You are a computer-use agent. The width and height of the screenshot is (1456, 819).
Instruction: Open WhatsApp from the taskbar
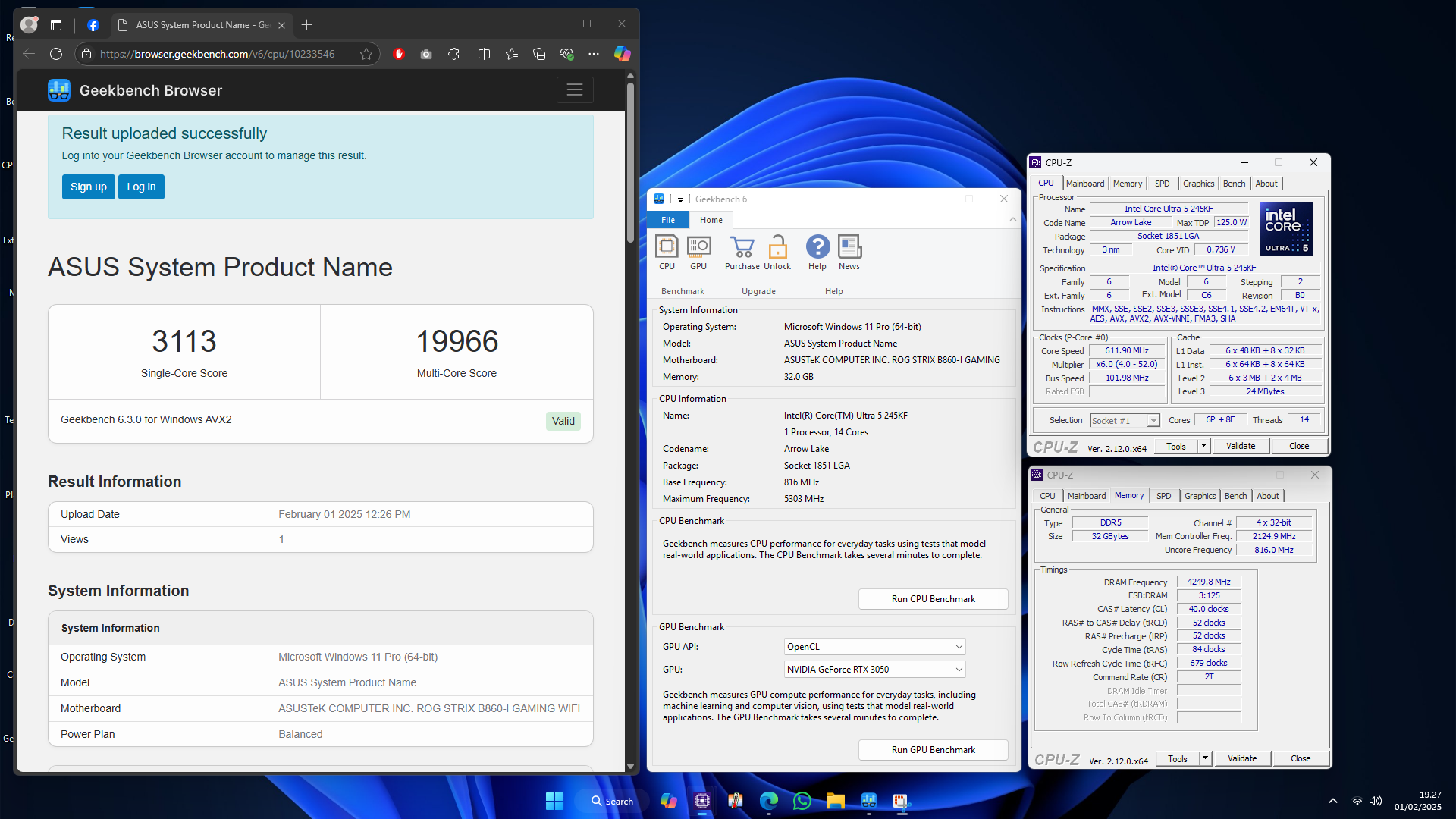(802, 801)
